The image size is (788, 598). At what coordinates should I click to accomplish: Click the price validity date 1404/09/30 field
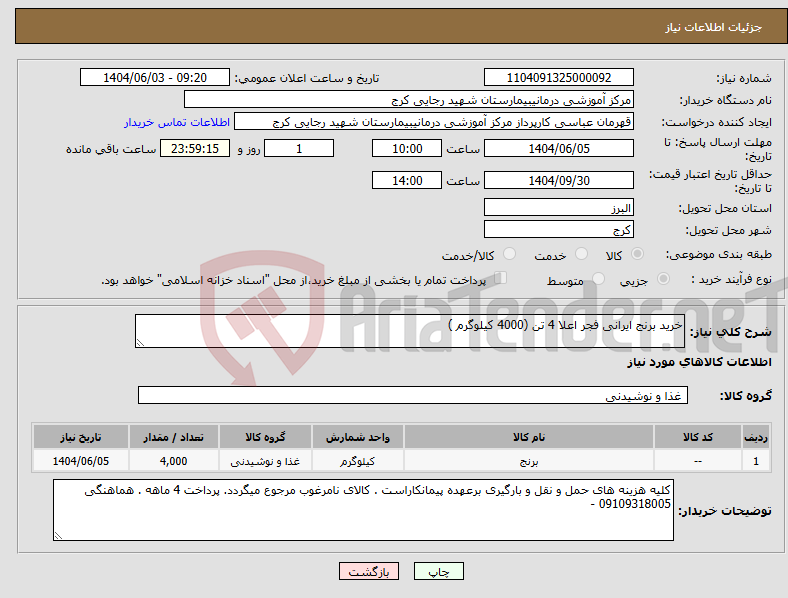558,180
